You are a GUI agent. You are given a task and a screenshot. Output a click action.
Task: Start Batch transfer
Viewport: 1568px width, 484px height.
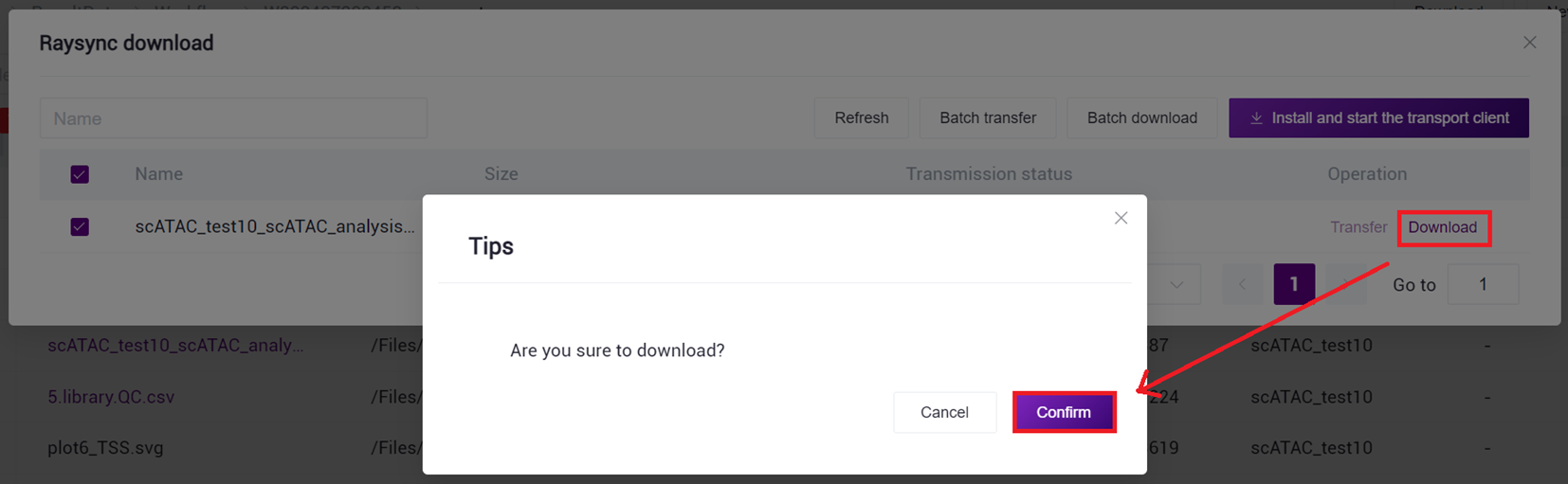[988, 118]
